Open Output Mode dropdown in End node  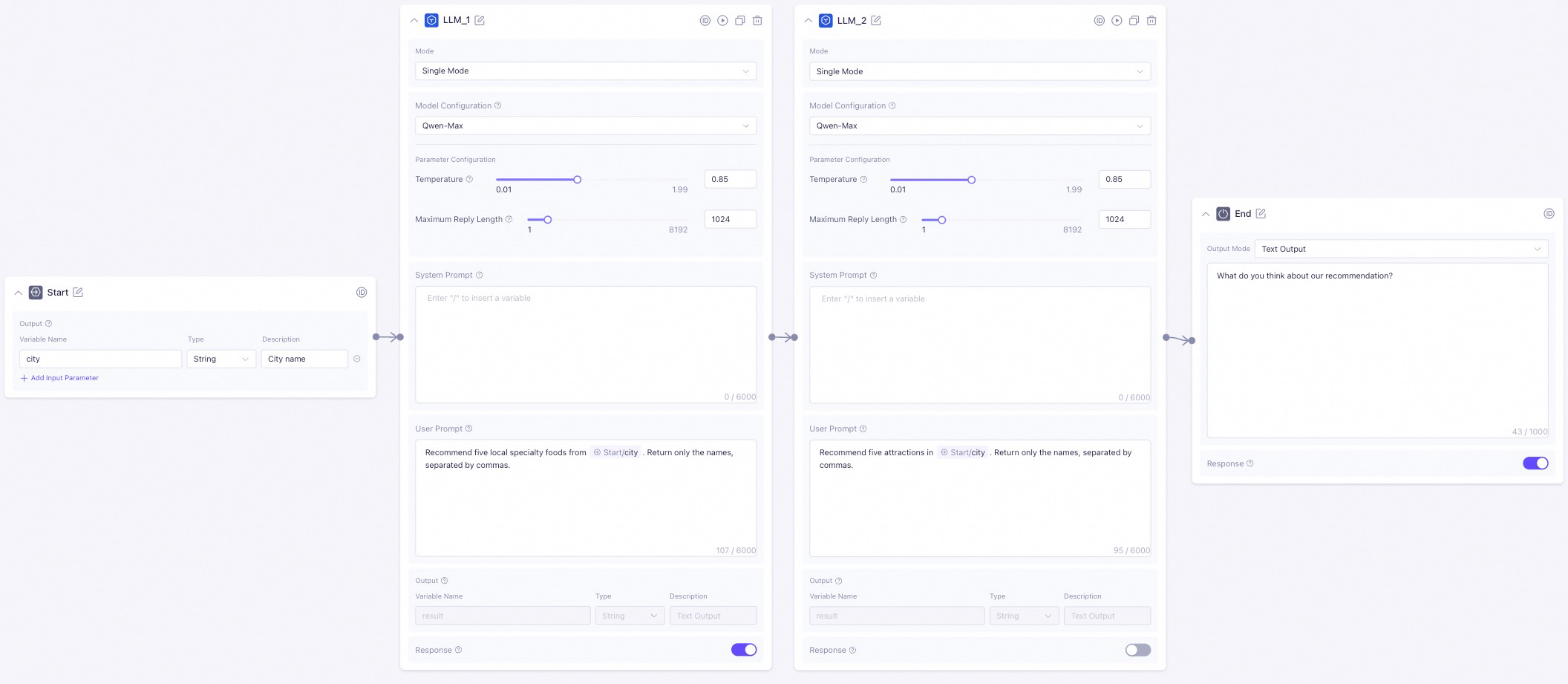tap(1400, 250)
